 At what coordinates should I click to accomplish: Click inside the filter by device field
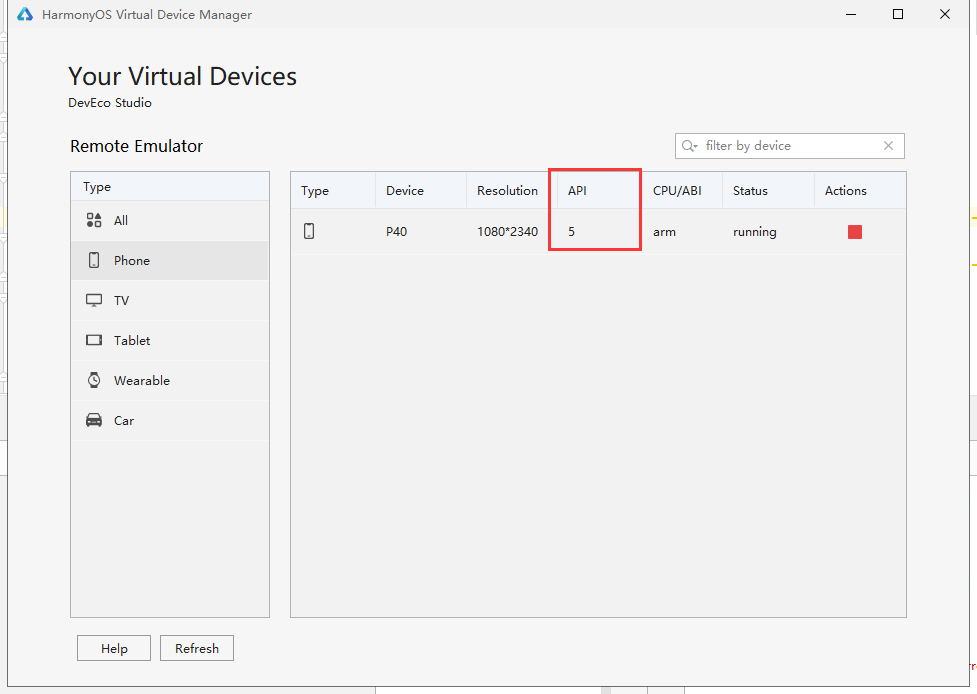pyautogui.click(x=780, y=146)
